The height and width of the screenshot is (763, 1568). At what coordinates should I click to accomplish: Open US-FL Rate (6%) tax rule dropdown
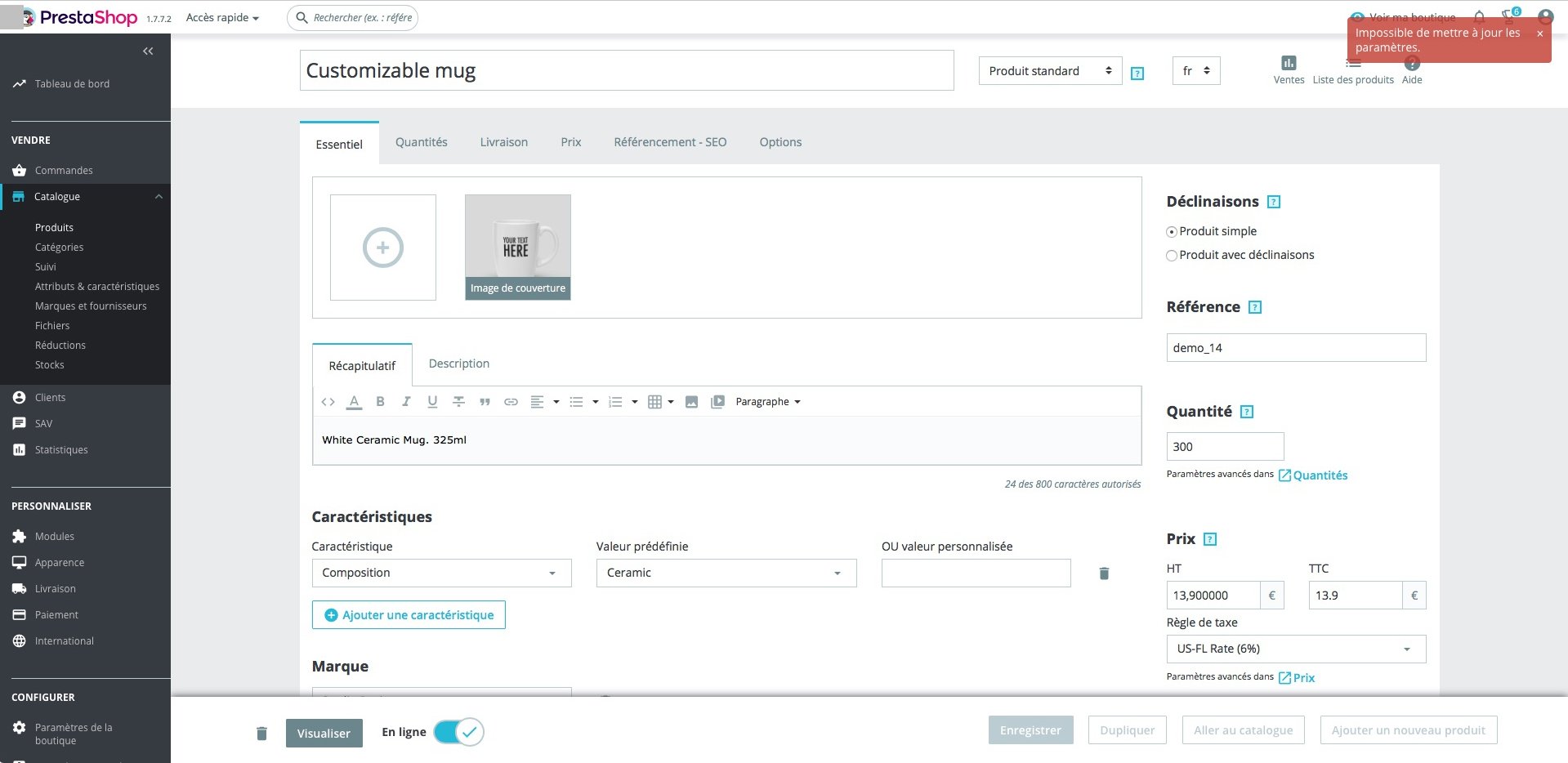pos(1296,649)
